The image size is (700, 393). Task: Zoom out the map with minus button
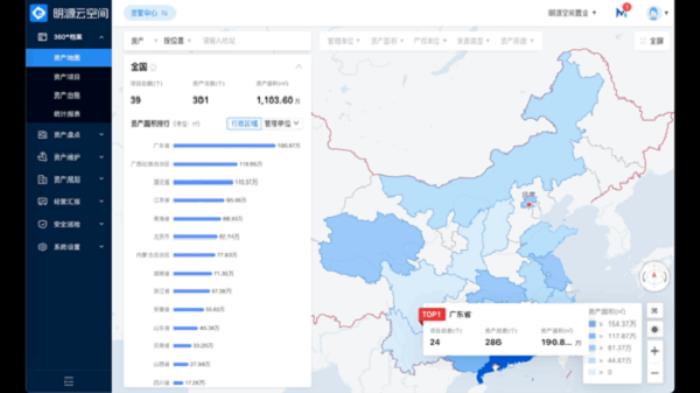pyautogui.click(x=654, y=372)
